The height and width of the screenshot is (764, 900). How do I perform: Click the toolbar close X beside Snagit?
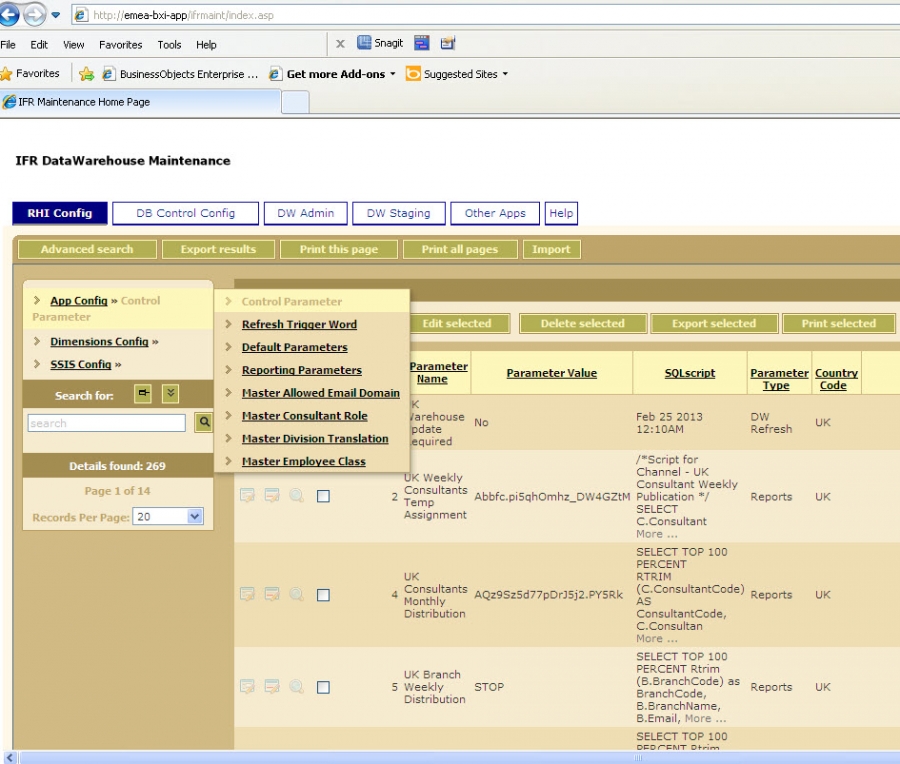340,44
